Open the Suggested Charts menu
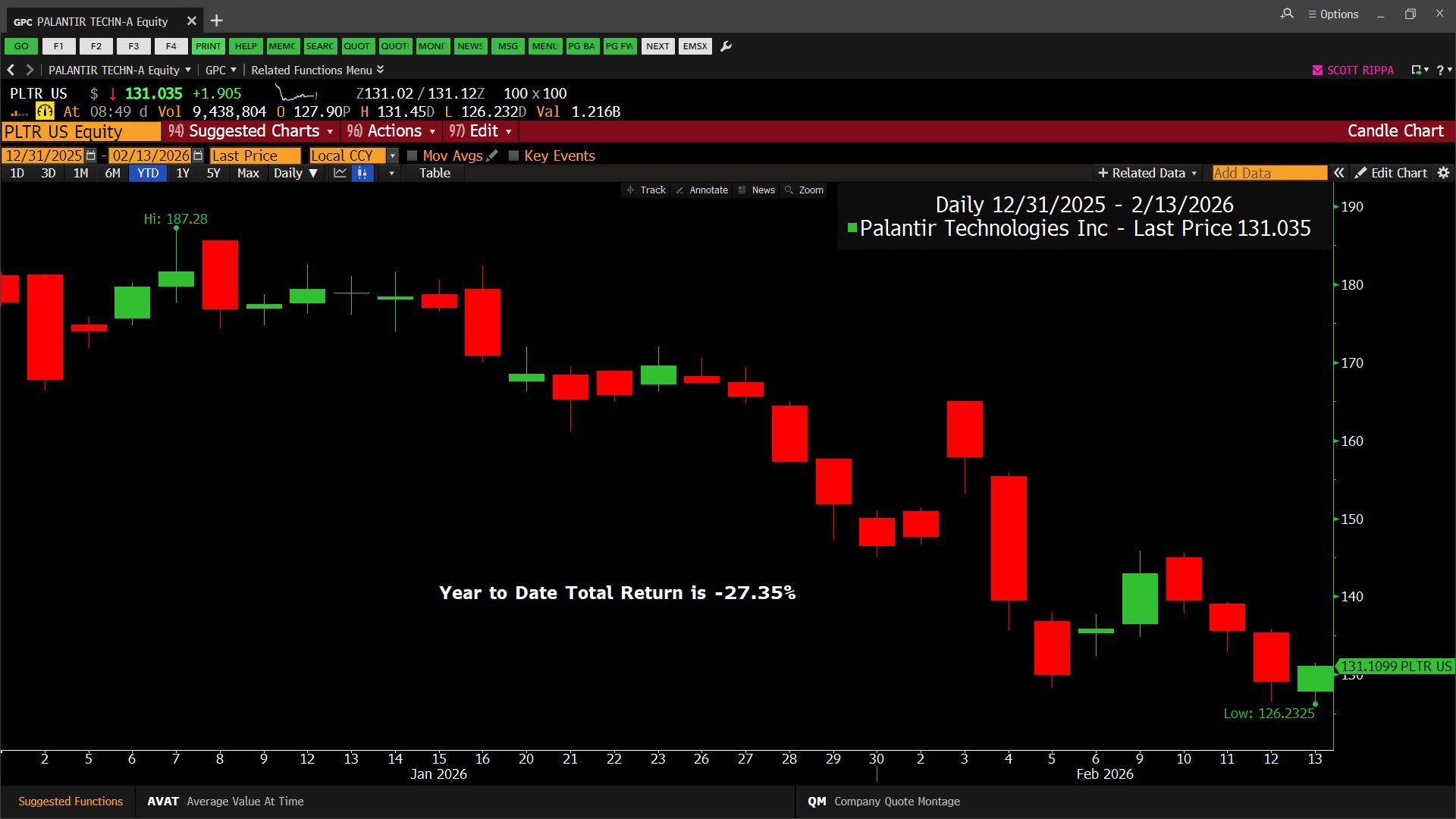 pos(251,131)
